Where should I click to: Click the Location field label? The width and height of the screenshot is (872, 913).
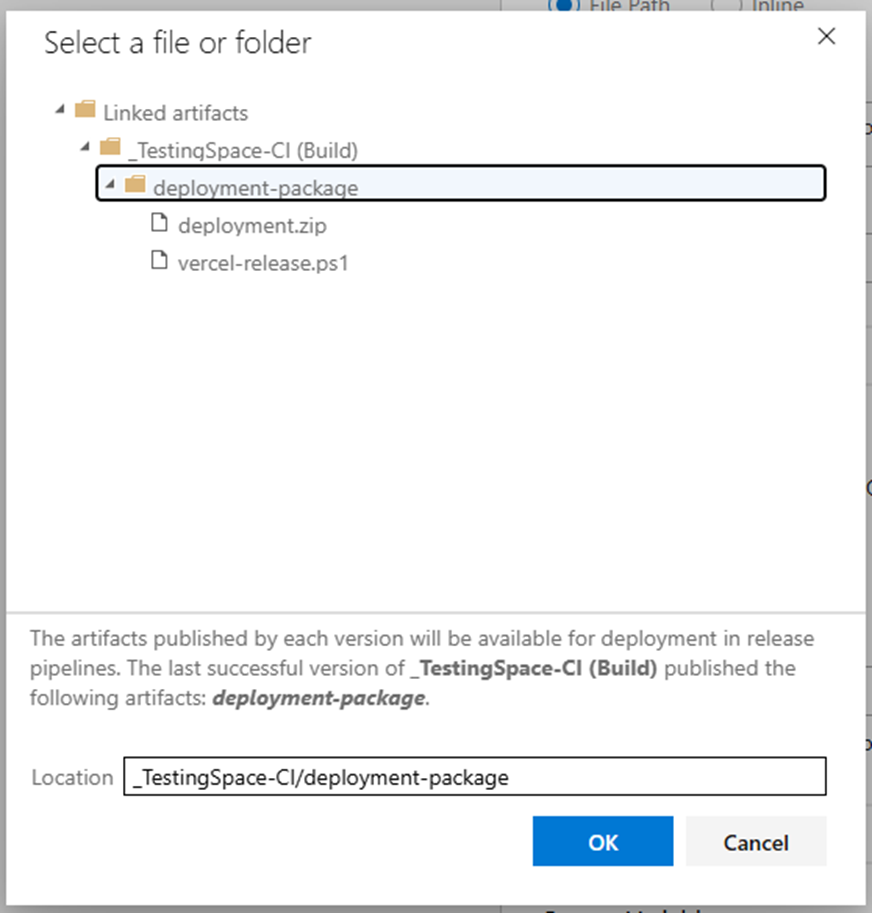coord(72,777)
